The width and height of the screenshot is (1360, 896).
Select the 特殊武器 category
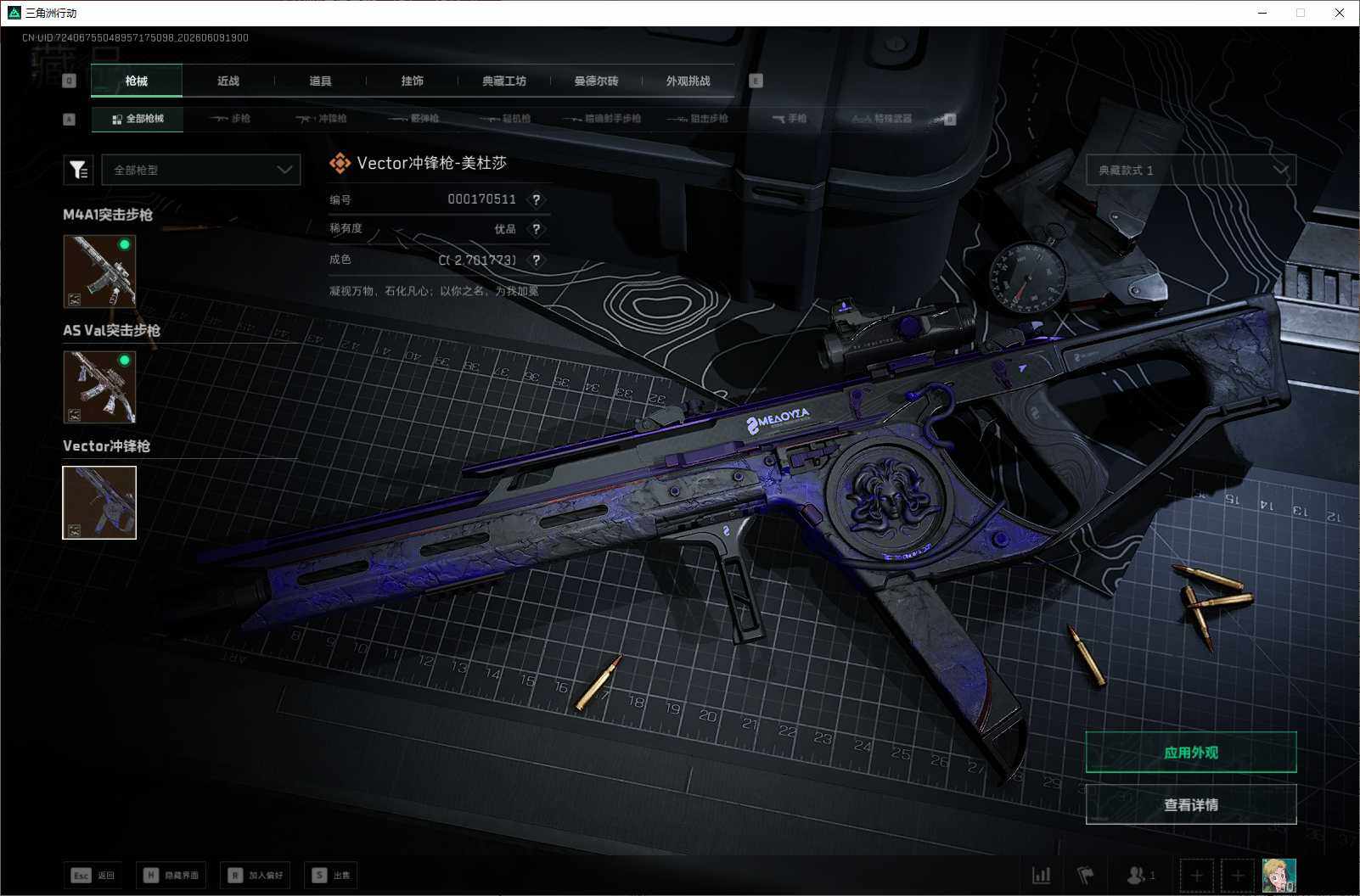(882, 119)
